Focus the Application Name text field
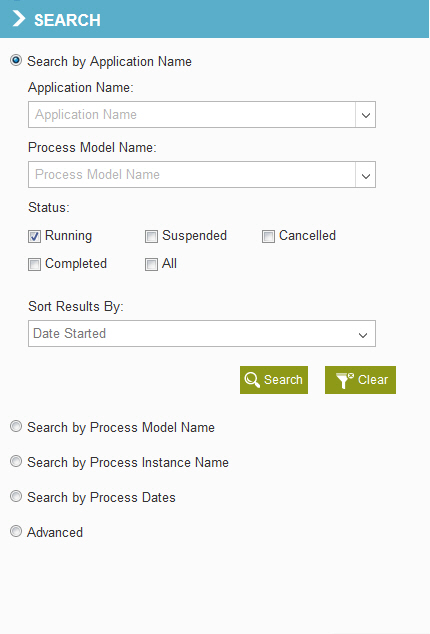 point(192,115)
